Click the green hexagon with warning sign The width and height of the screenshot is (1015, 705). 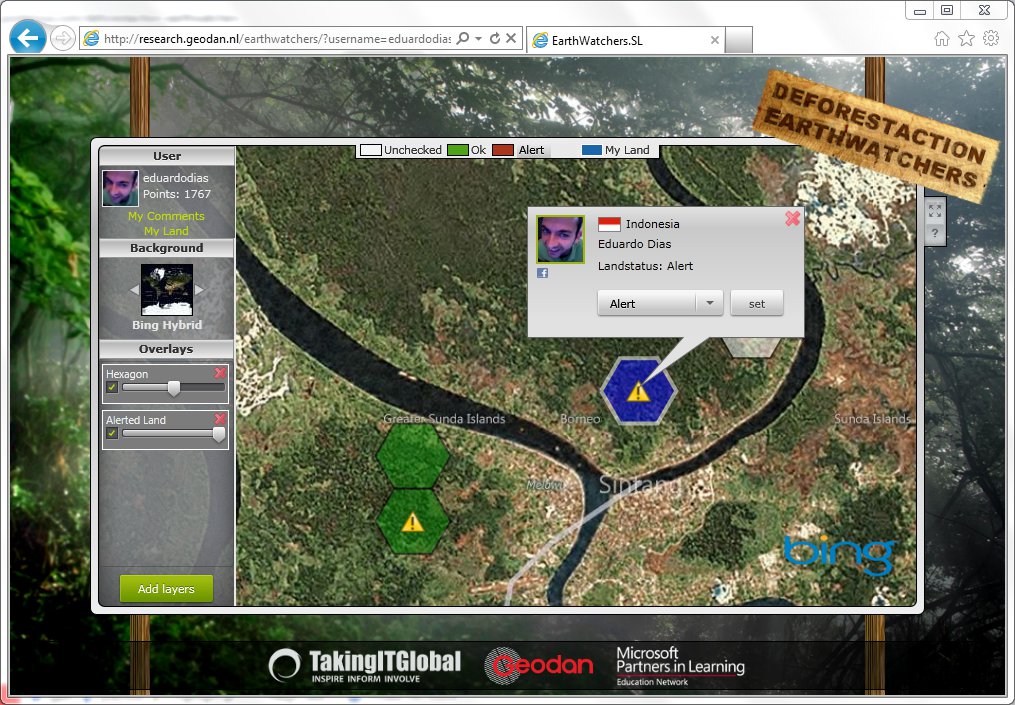tap(412, 522)
